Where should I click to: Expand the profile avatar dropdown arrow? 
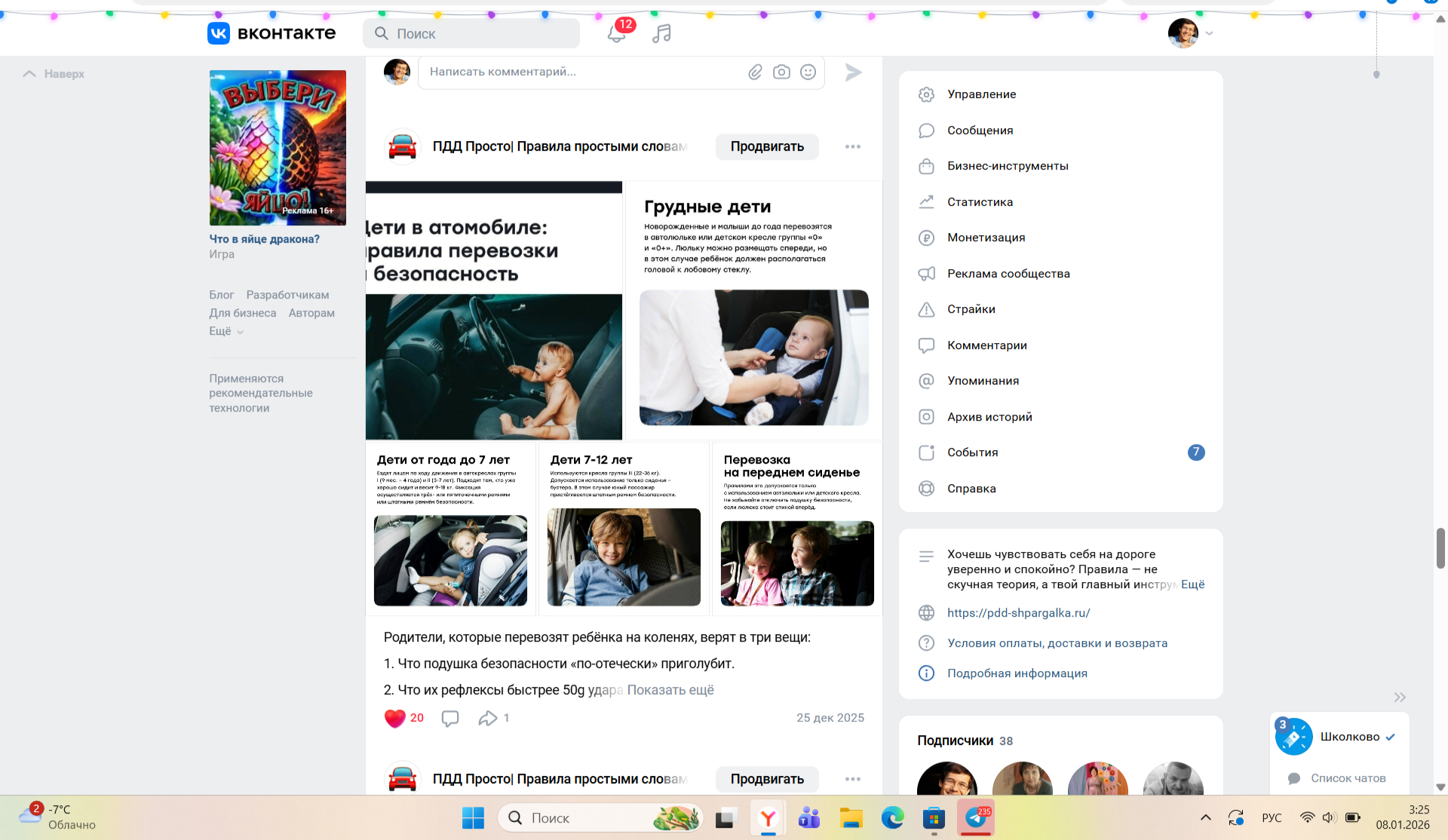coord(1210,34)
